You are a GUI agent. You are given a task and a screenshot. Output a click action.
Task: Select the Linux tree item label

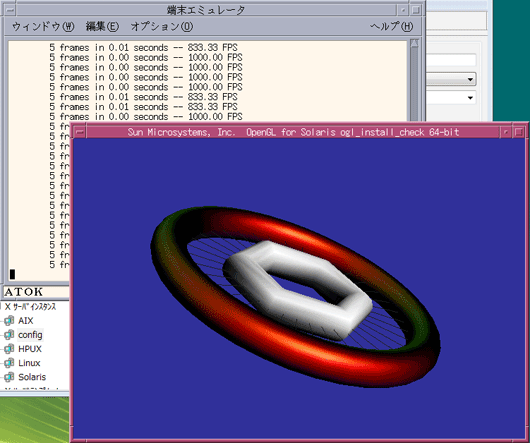tap(29, 363)
